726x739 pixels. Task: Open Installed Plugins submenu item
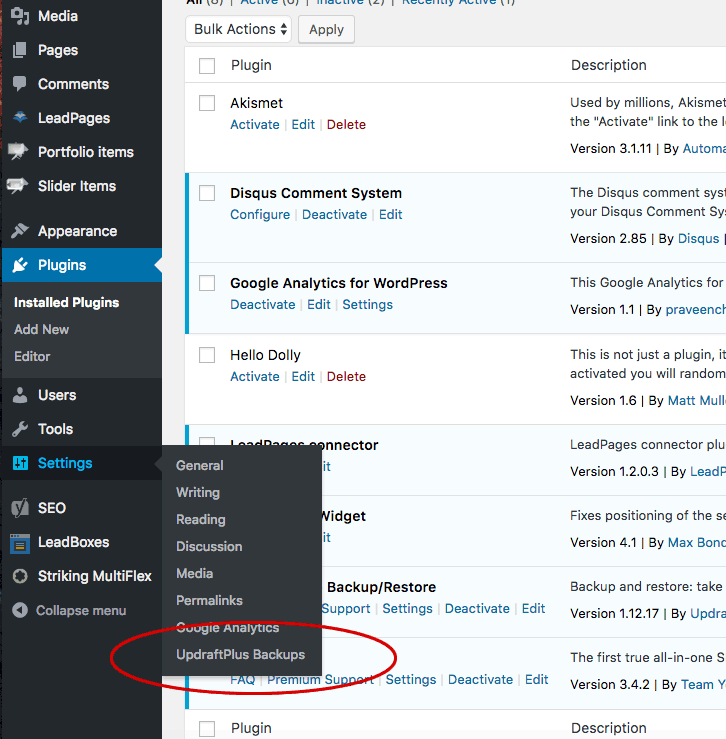66,303
